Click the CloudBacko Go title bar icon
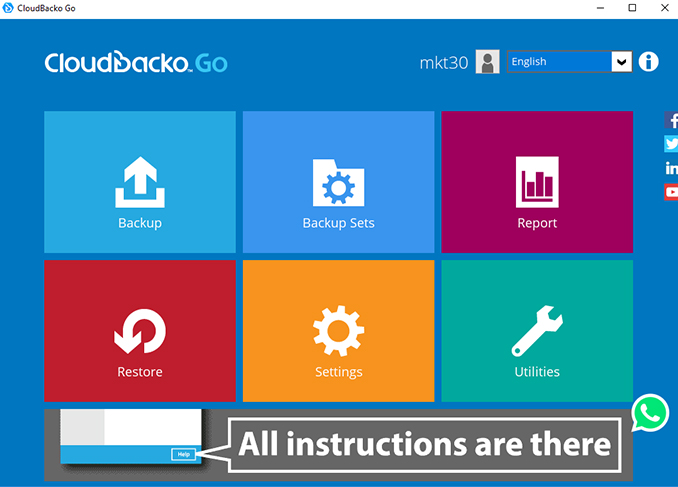The image size is (678, 487). [8, 8]
